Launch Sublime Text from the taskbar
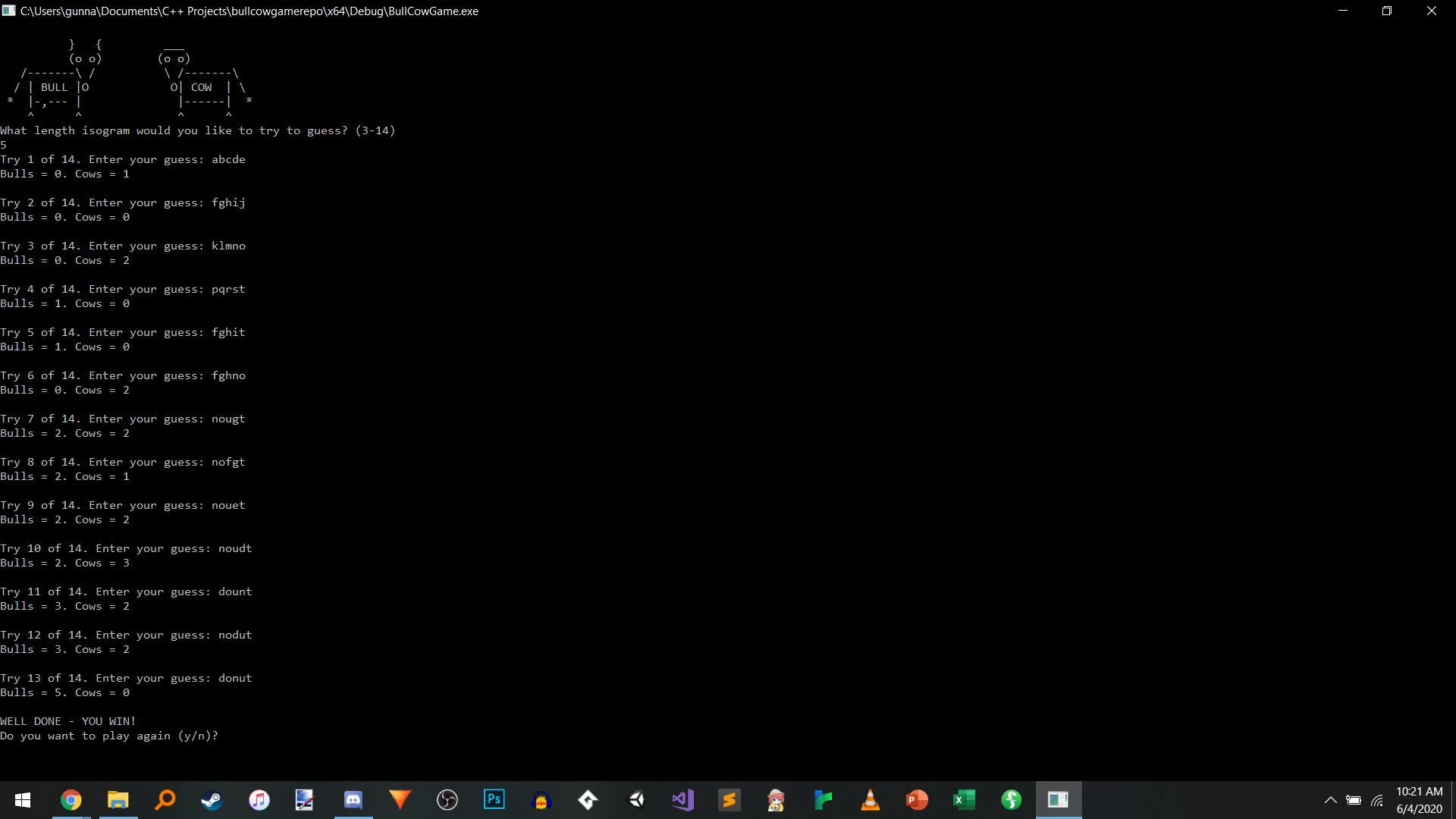 pyautogui.click(x=730, y=800)
